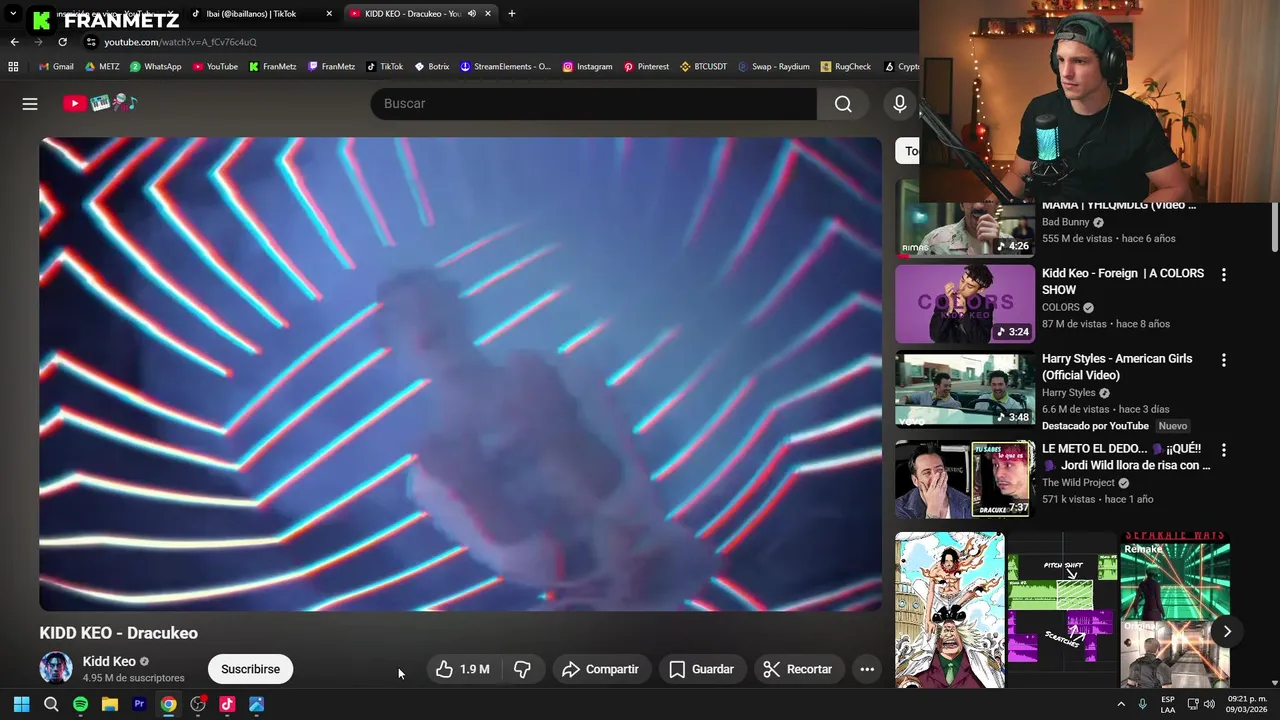The image size is (1280, 720).
Task: Open Windows taskbar search
Action: (x=51, y=704)
